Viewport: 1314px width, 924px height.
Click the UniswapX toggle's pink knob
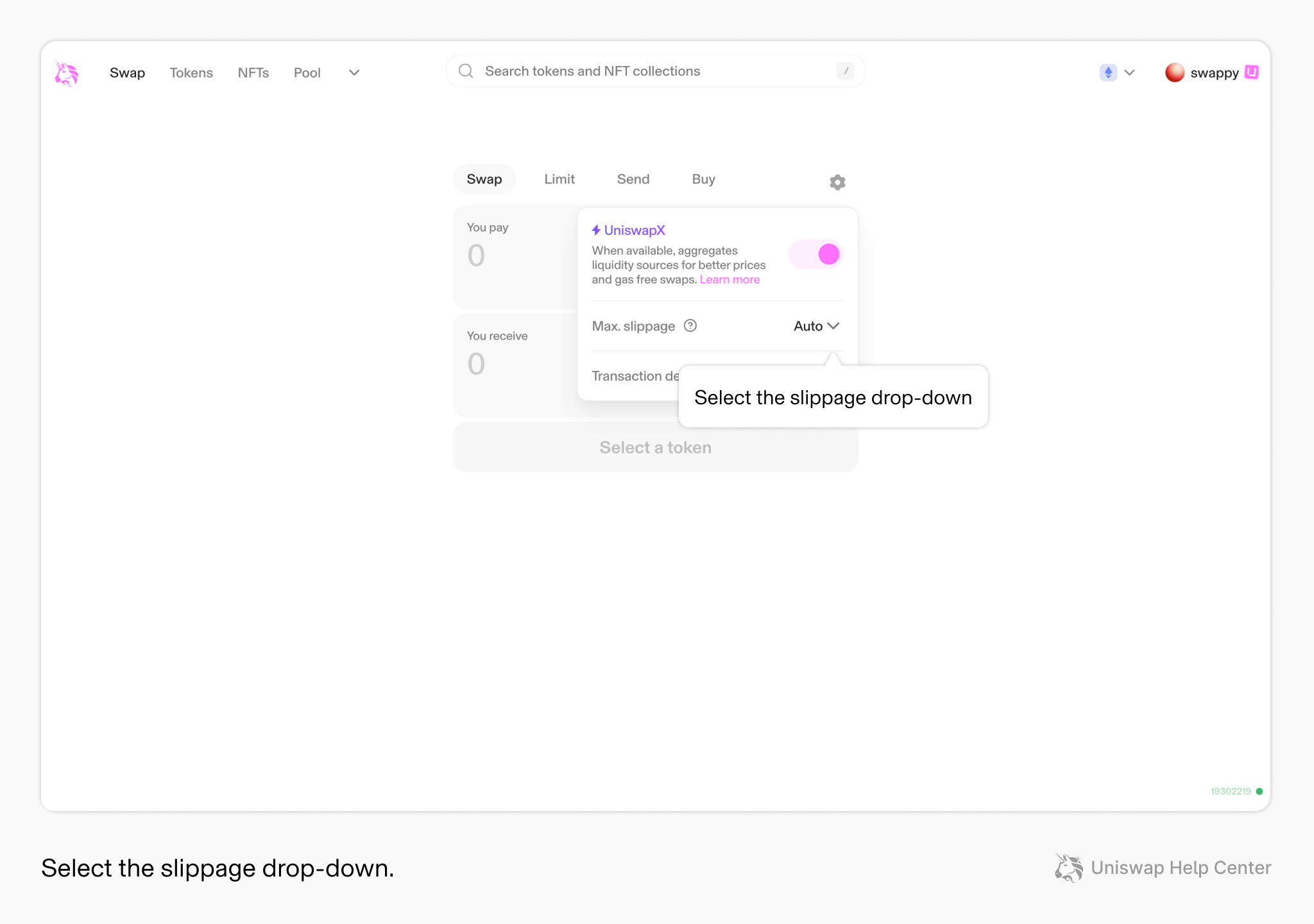828,254
